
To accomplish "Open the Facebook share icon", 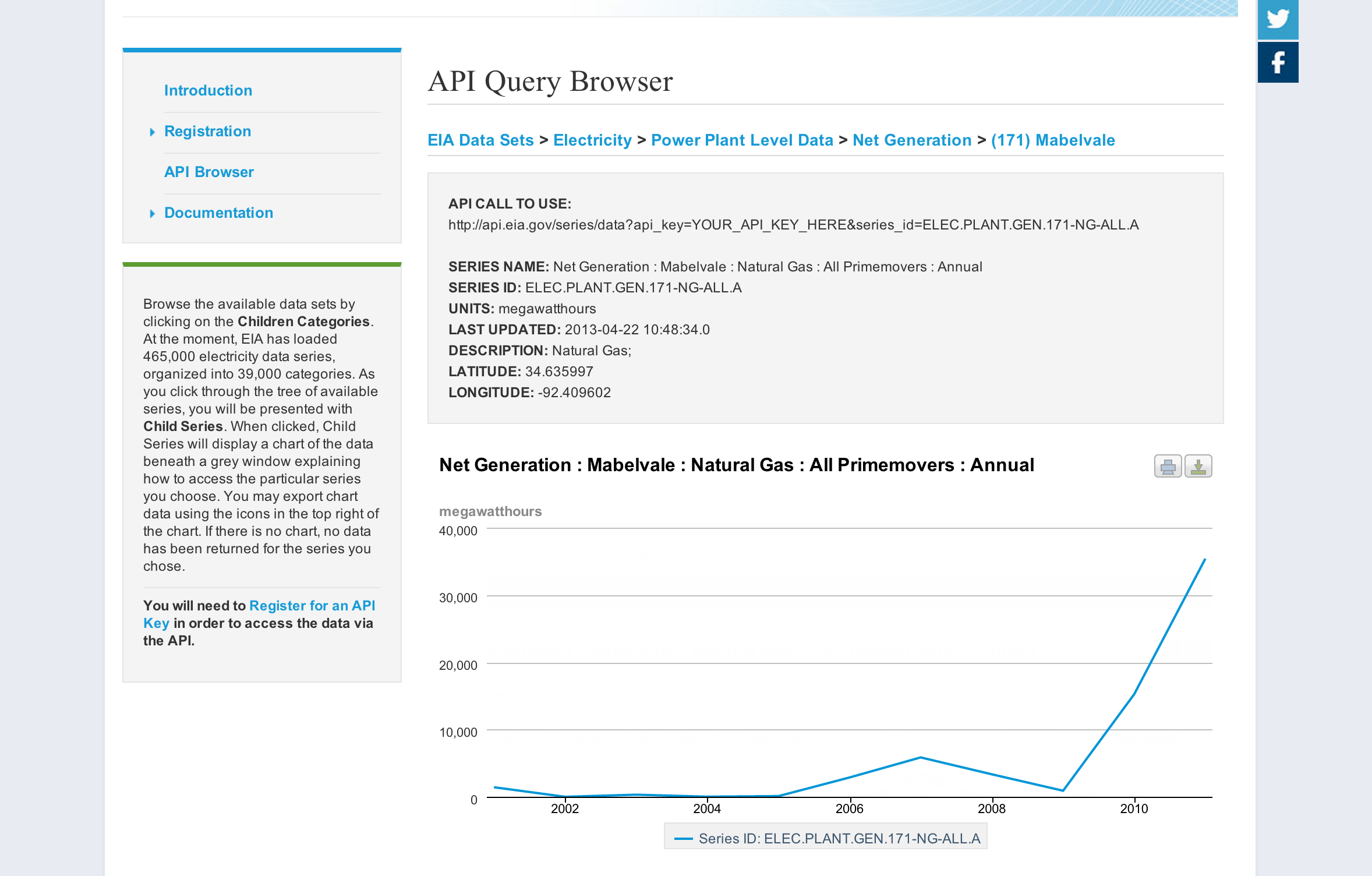I will 1278,62.
